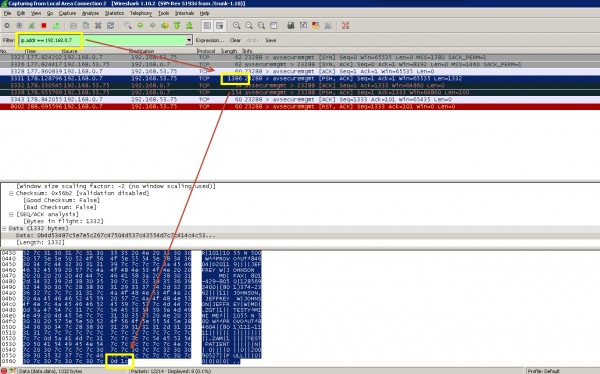Zoom out on packet text
The height and width of the screenshot is (374, 600).
click(249, 26)
